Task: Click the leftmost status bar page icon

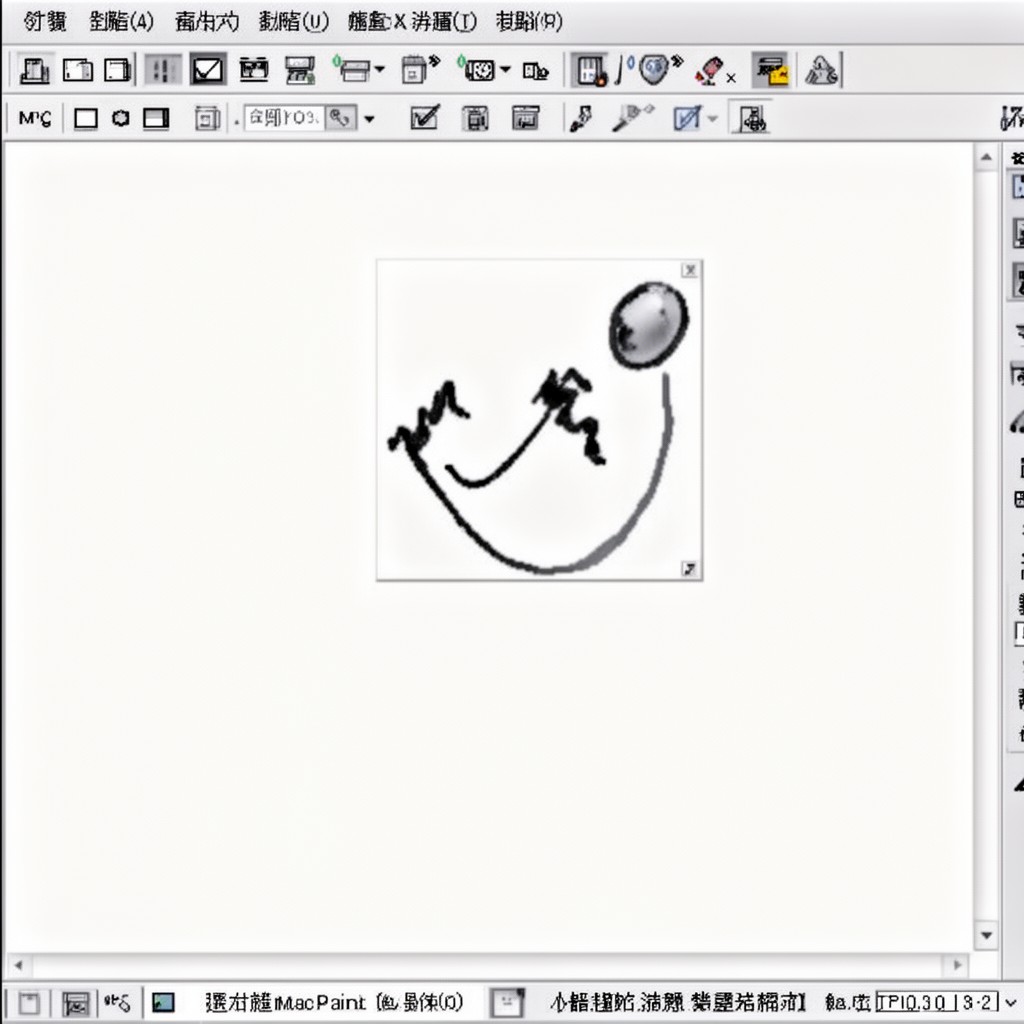Action: 29,1002
